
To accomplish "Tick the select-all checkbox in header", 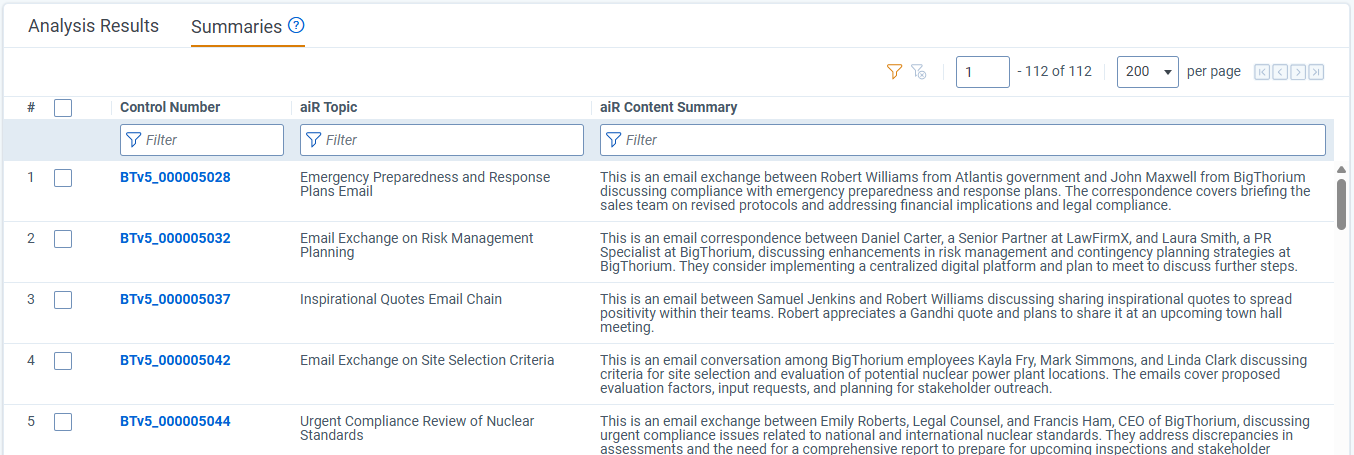I will pos(63,108).
